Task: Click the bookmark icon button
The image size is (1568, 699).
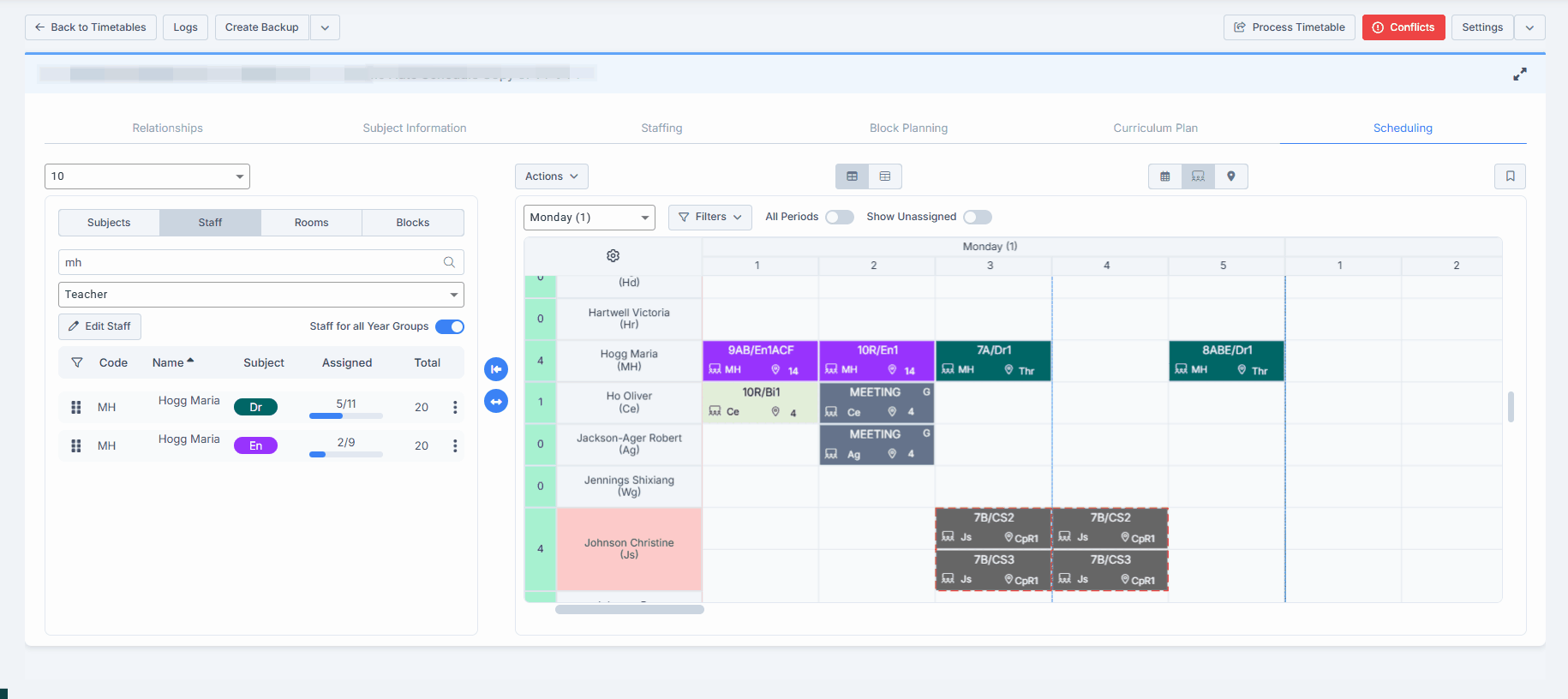Action: [x=1510, y=176]
